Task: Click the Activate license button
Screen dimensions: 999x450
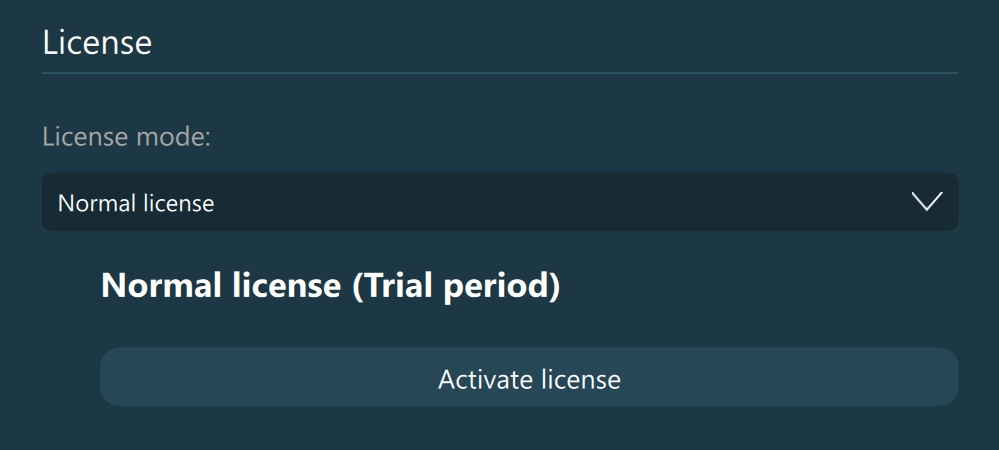Action: pyautogui.click(x=529, y=378)
